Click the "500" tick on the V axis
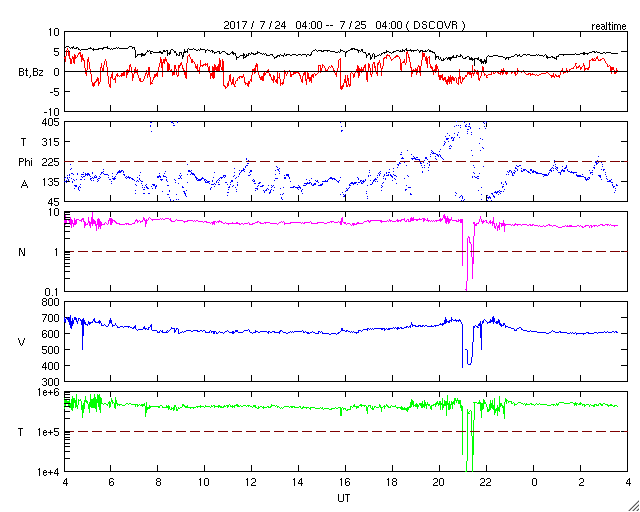Screen dimensions: 640x512 tap(52, 350)
